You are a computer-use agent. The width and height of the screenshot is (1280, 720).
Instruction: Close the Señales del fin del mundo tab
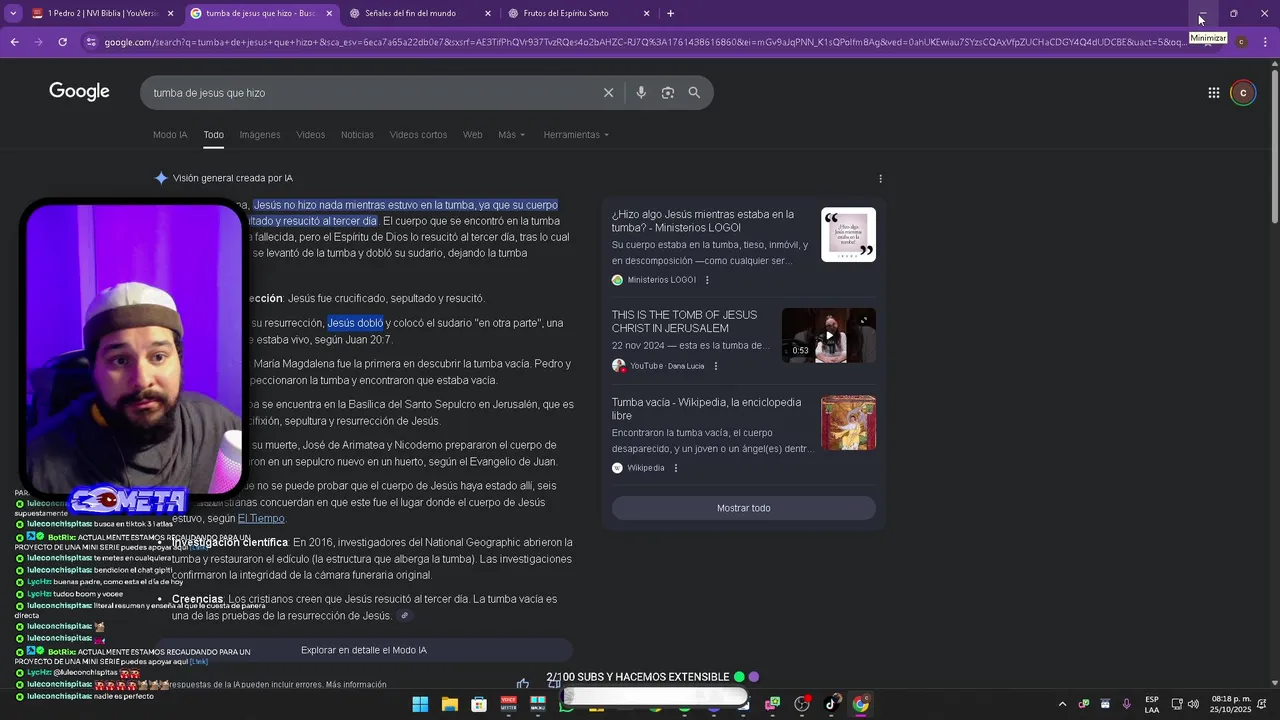(x=488, y=13)
